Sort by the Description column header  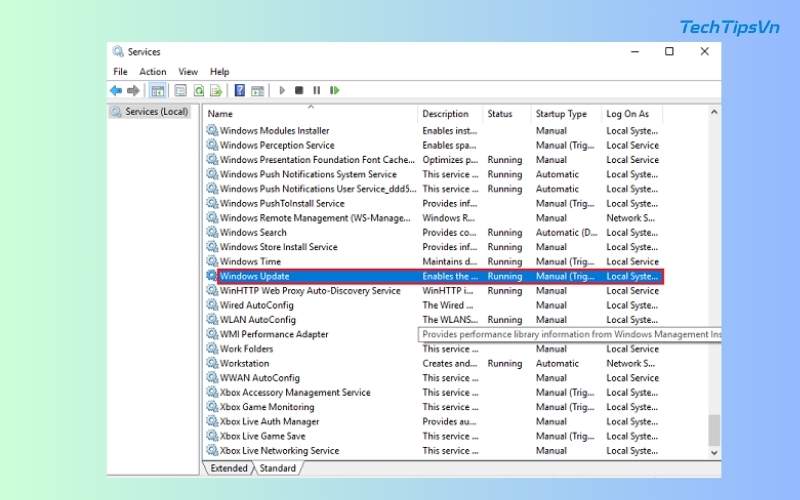pyautogui.click(x=450, y=114)
